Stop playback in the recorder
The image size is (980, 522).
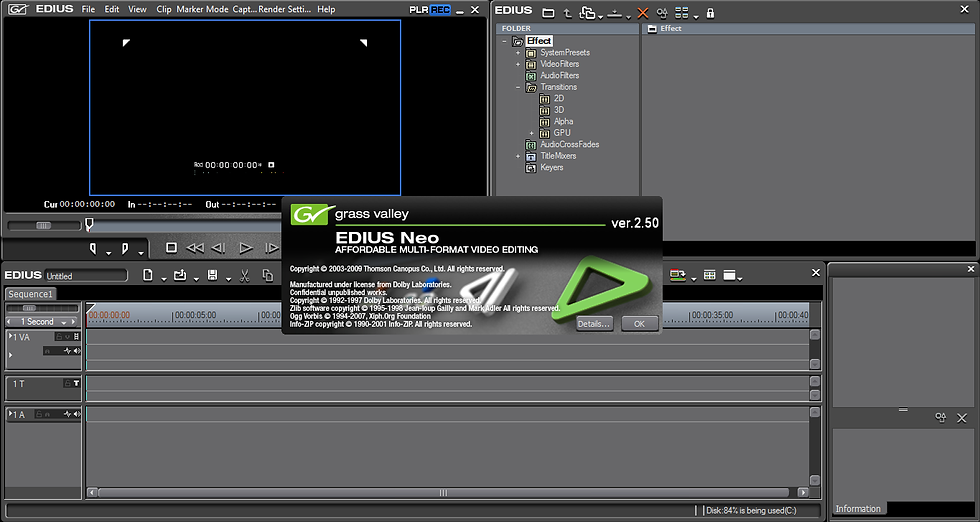171,248
